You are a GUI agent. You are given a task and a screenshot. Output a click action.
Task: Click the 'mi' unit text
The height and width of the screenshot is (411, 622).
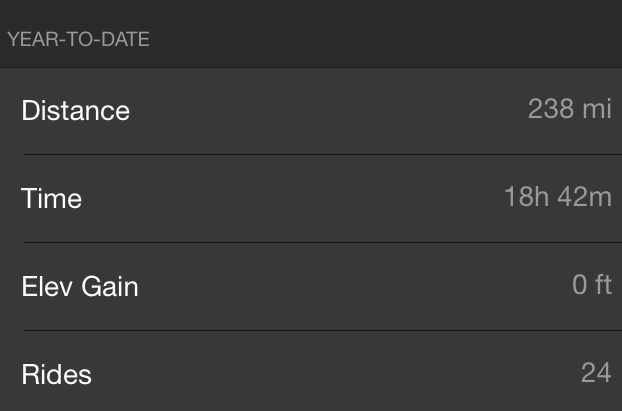(597, 109)
